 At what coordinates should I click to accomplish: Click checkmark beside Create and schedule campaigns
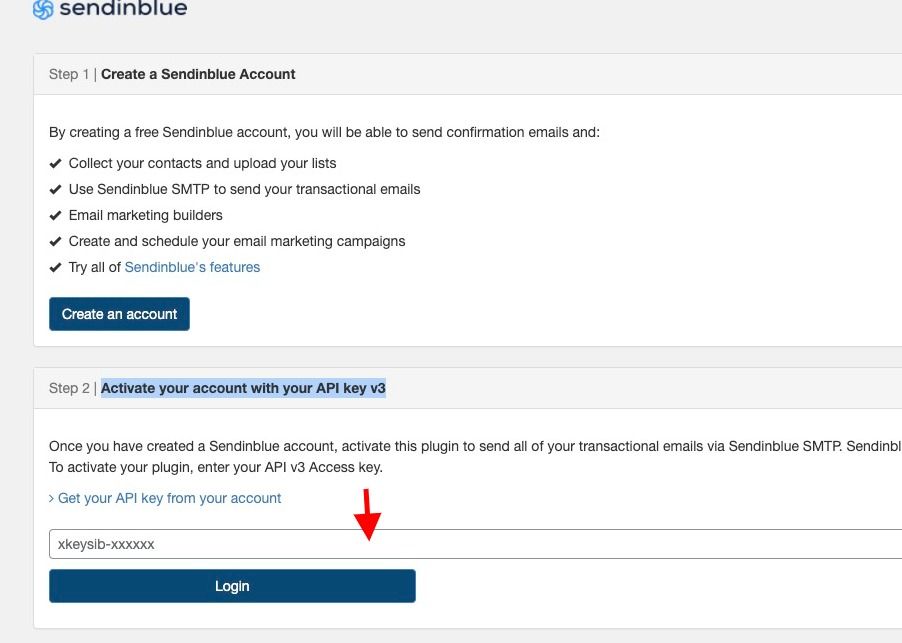tap(55, 242)
